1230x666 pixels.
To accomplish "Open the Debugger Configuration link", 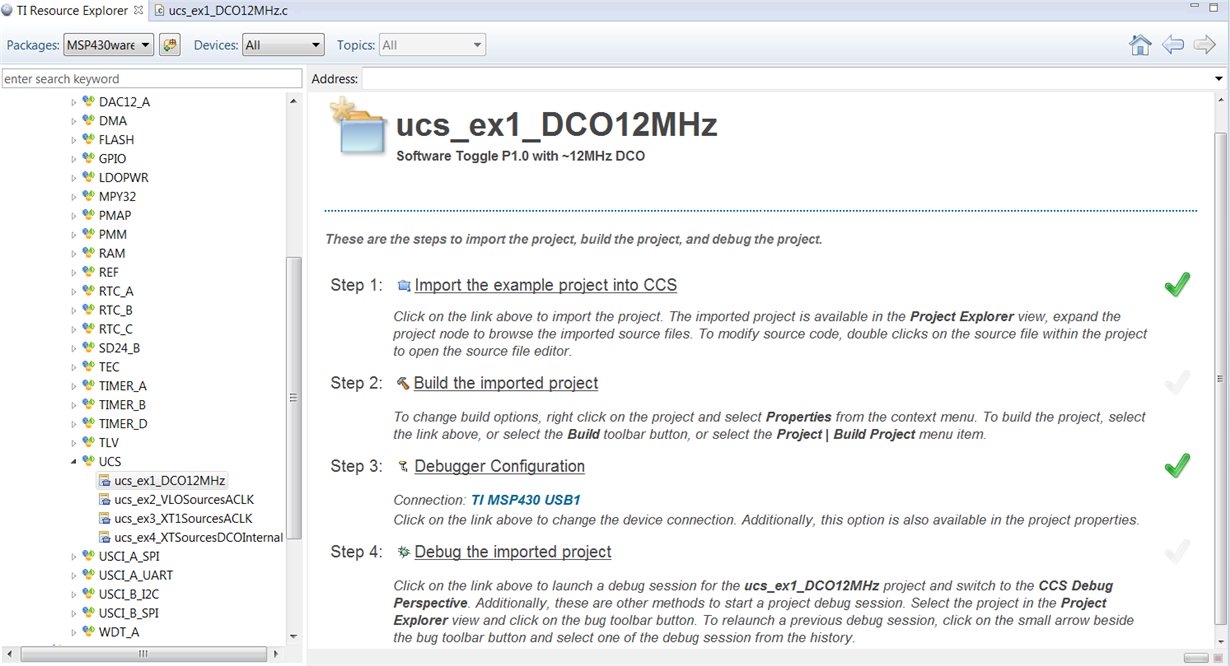I will [500, 466].
